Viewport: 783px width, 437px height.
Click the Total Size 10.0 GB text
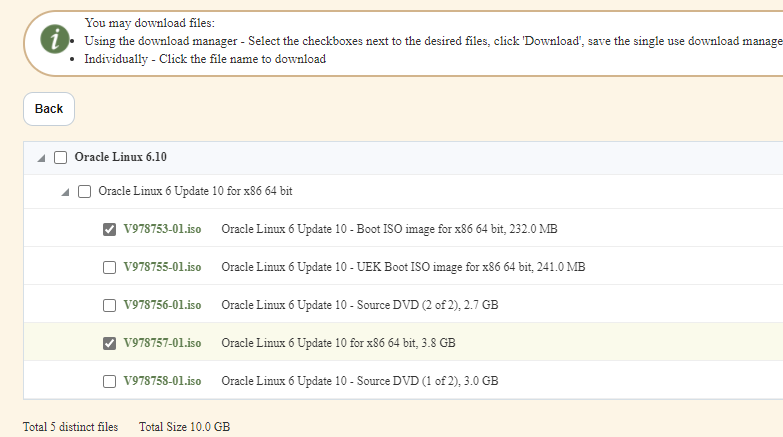184,427
